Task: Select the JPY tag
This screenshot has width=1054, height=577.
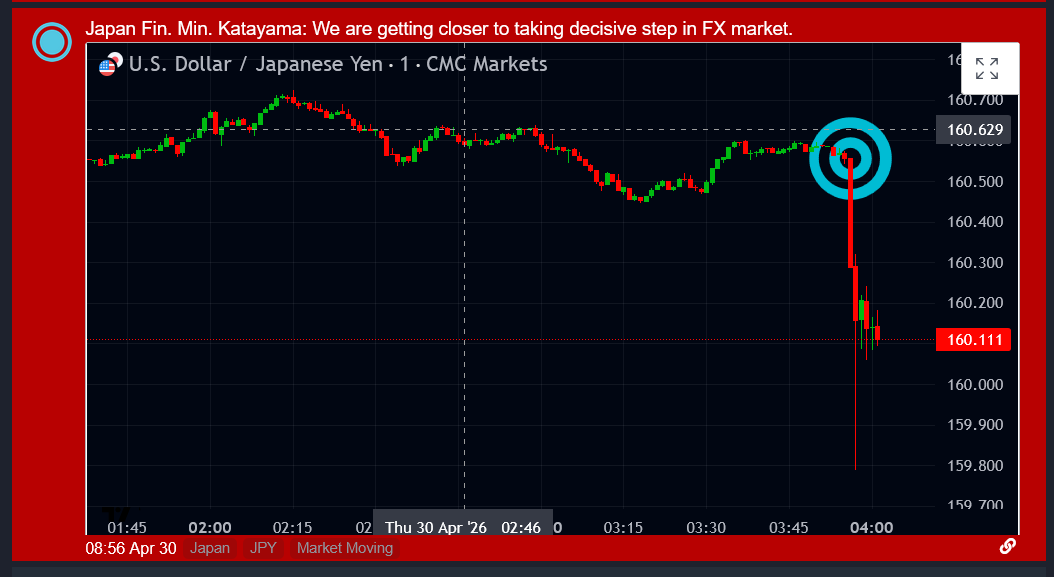Action: click(x=263, y=548)
